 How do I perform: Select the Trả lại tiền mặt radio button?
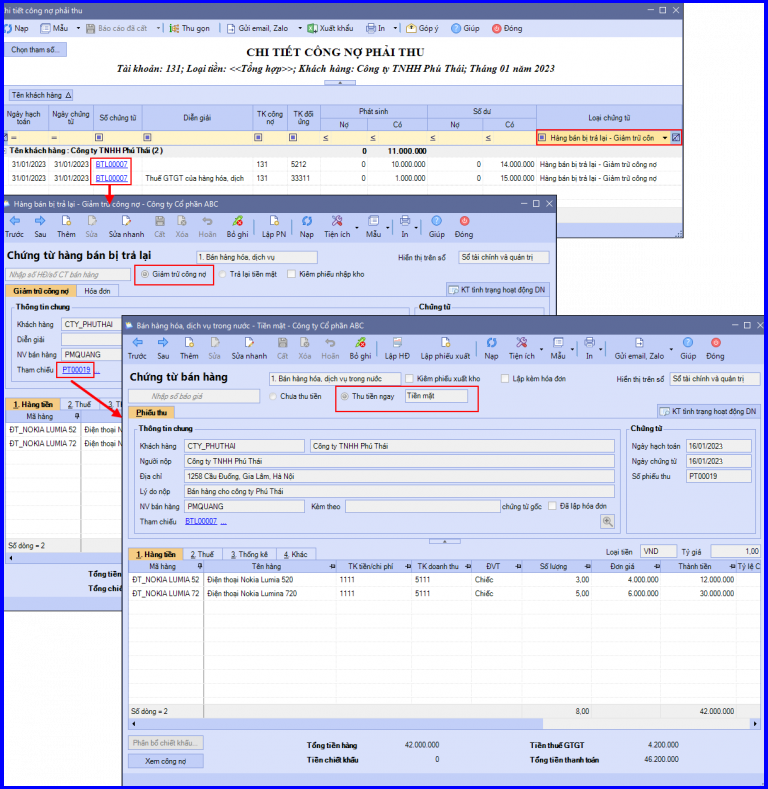pyautogui.click(x=222, y=274)
